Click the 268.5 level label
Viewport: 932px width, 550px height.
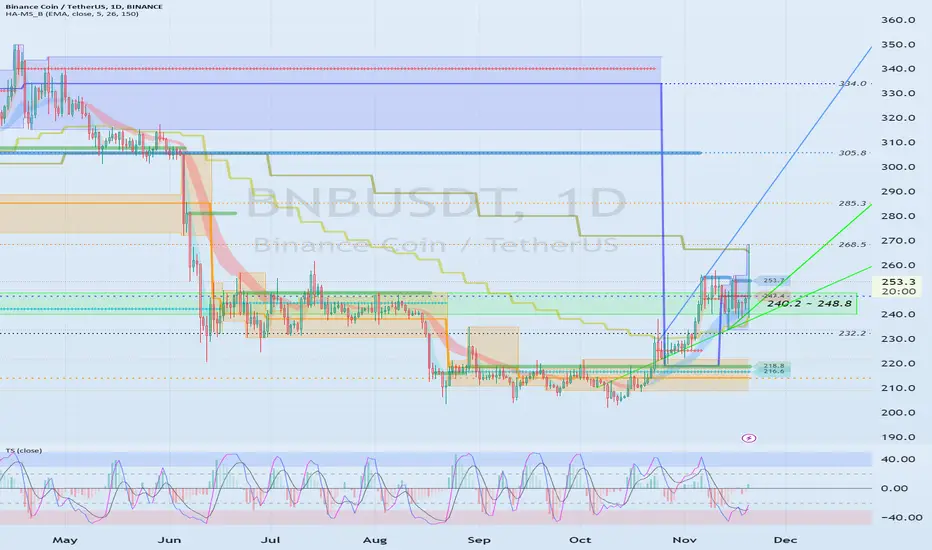[x=852, y=244]
